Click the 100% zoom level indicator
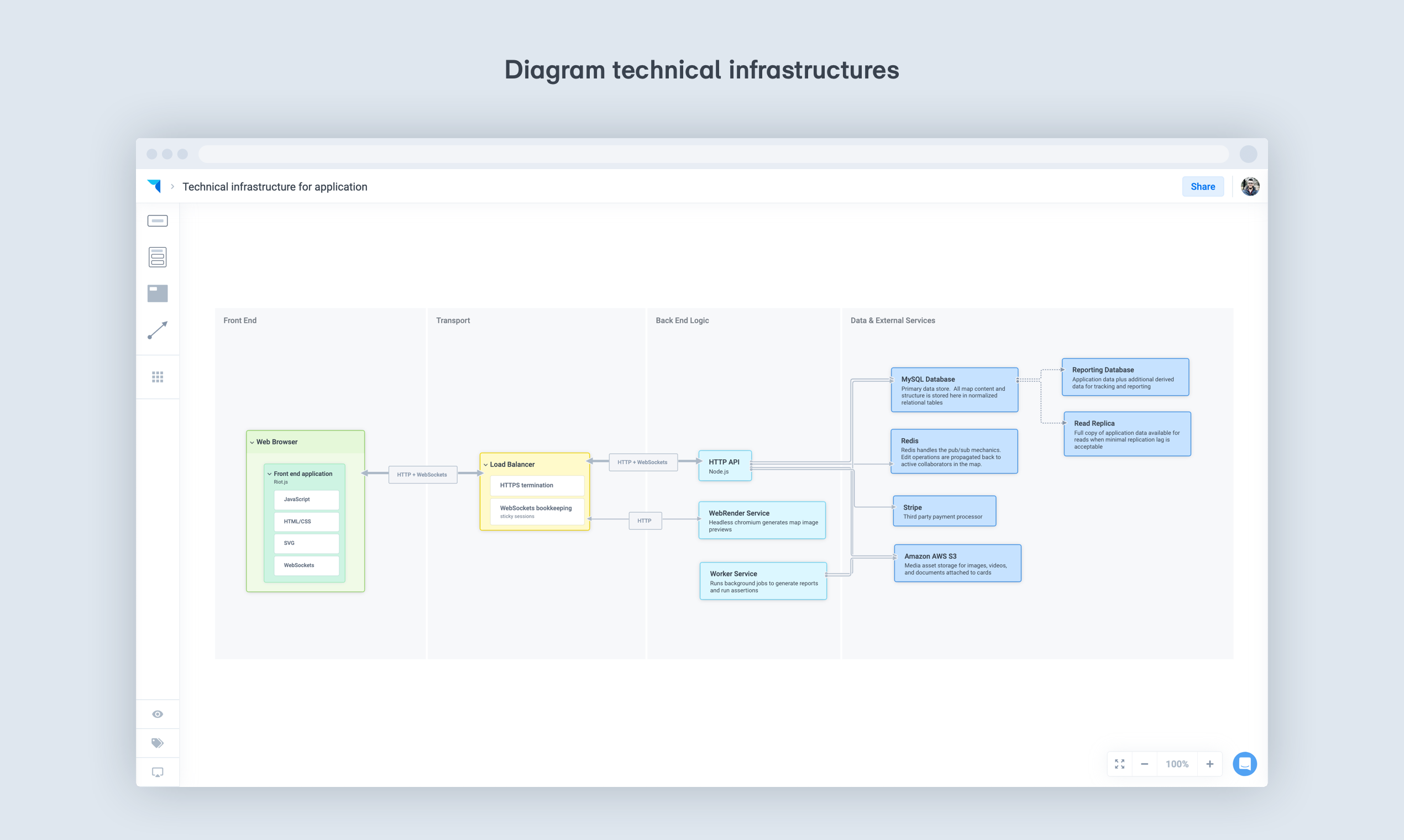 tap(1177, 764)
